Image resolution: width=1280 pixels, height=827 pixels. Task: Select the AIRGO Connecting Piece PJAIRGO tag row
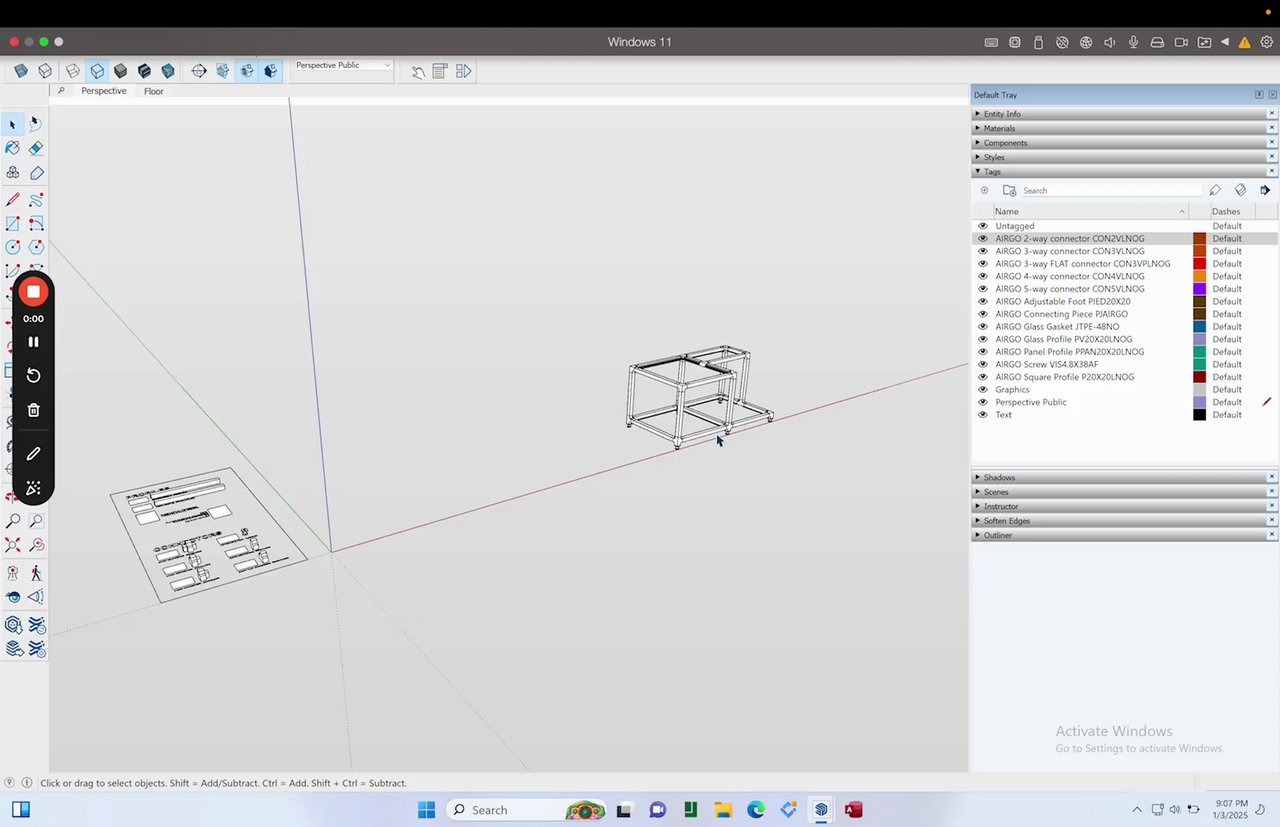[x=1125, y=314]
